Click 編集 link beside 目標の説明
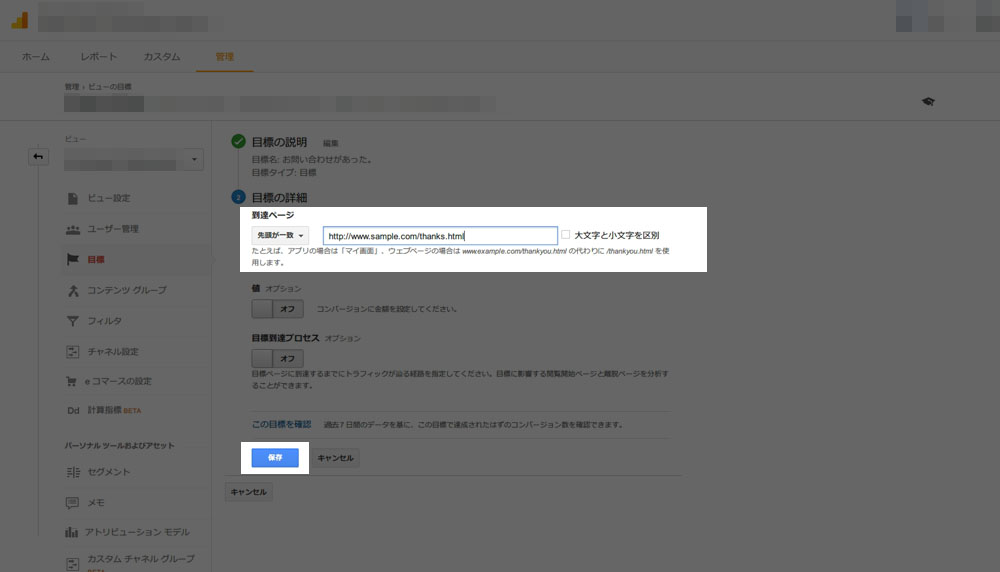This screenshot has height=572, width=1000. coord(330,143)
